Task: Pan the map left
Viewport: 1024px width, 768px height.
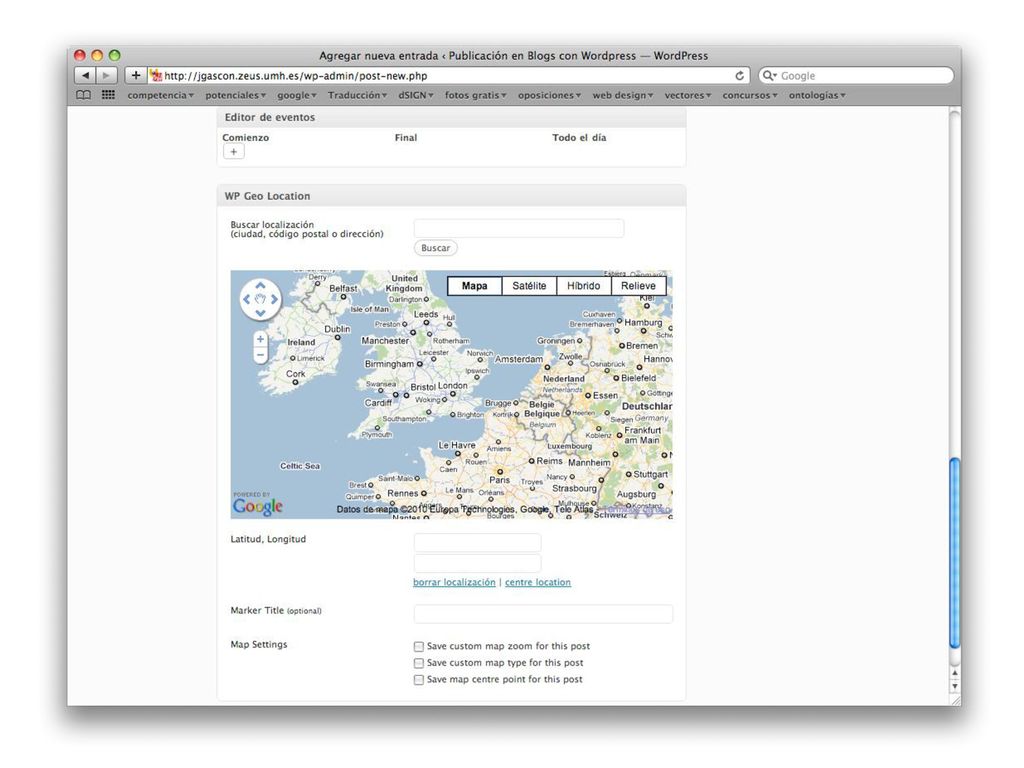Action: 246,299
